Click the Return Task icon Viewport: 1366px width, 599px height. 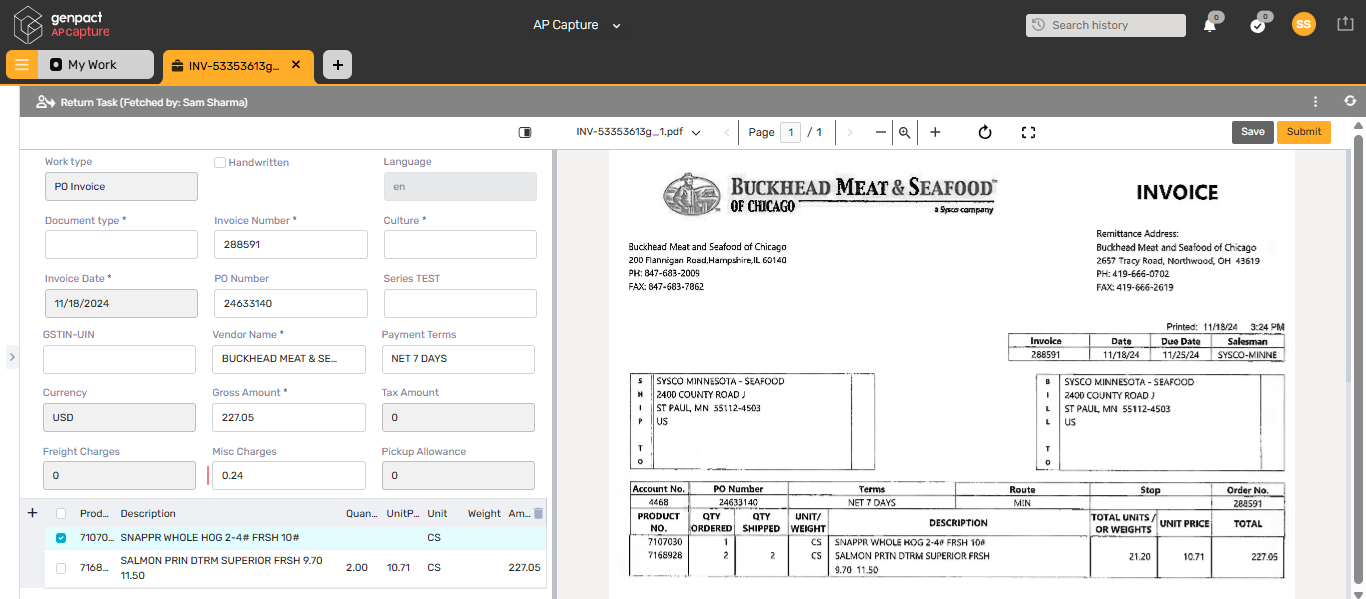(x=45, y=102)
